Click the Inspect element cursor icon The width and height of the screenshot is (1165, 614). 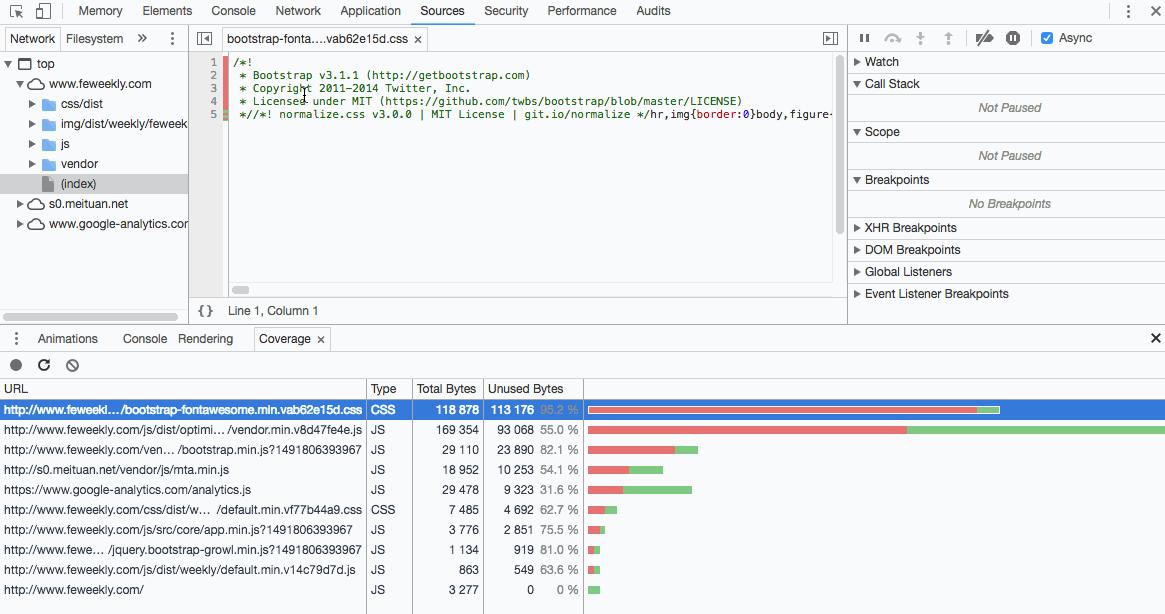click(x=14, y=10)
